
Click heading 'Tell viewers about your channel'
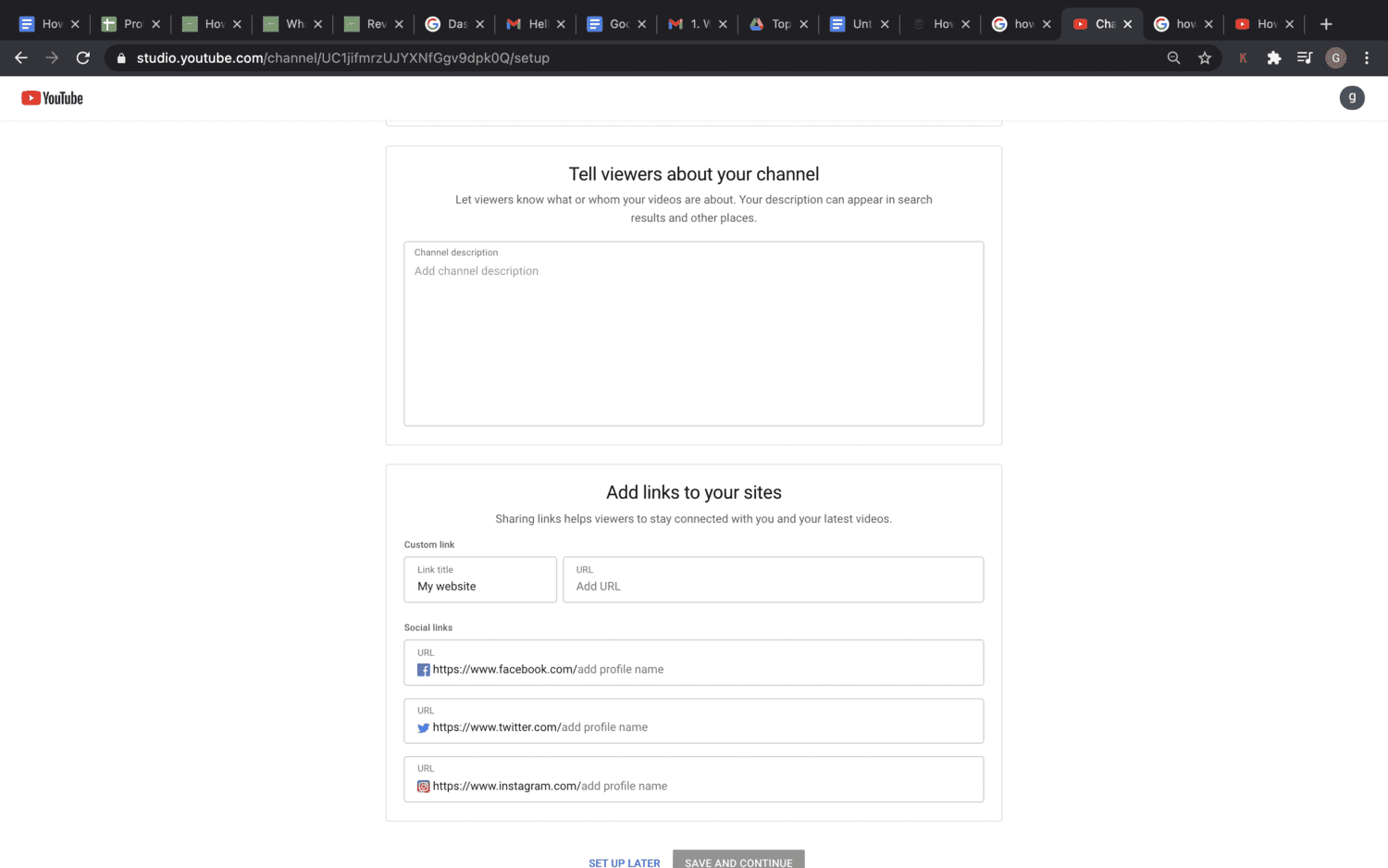pos(694,174)
